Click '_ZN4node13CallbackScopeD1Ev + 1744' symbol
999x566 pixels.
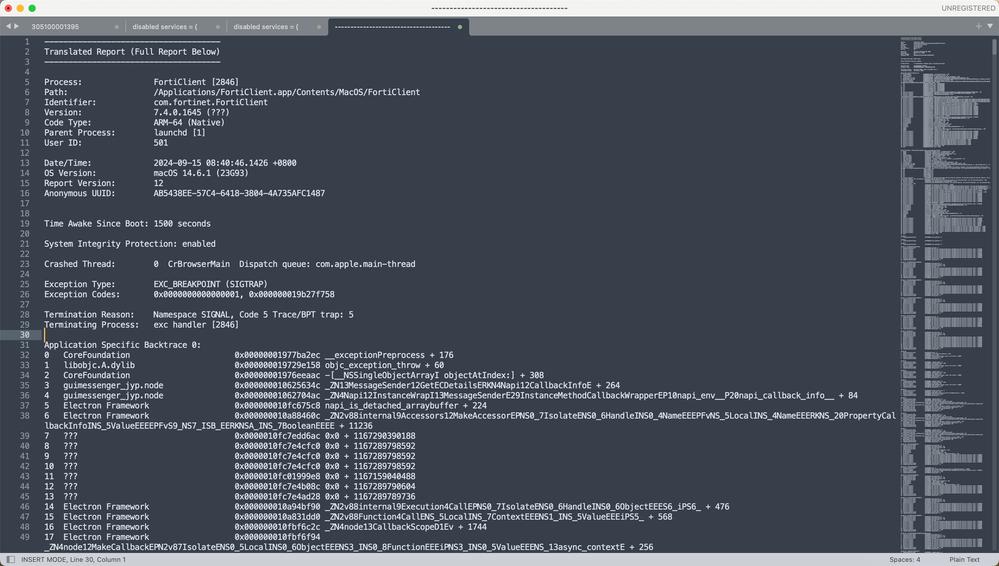406,527
